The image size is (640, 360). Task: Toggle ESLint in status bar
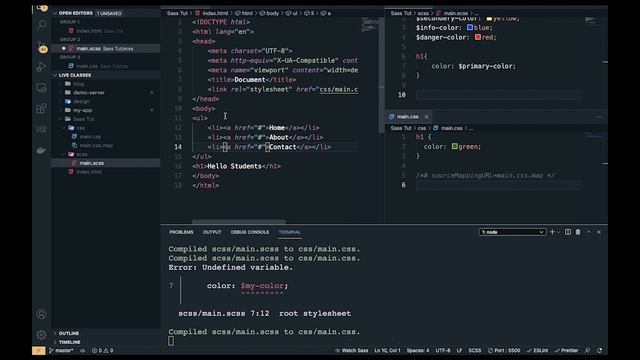point(538,350)
